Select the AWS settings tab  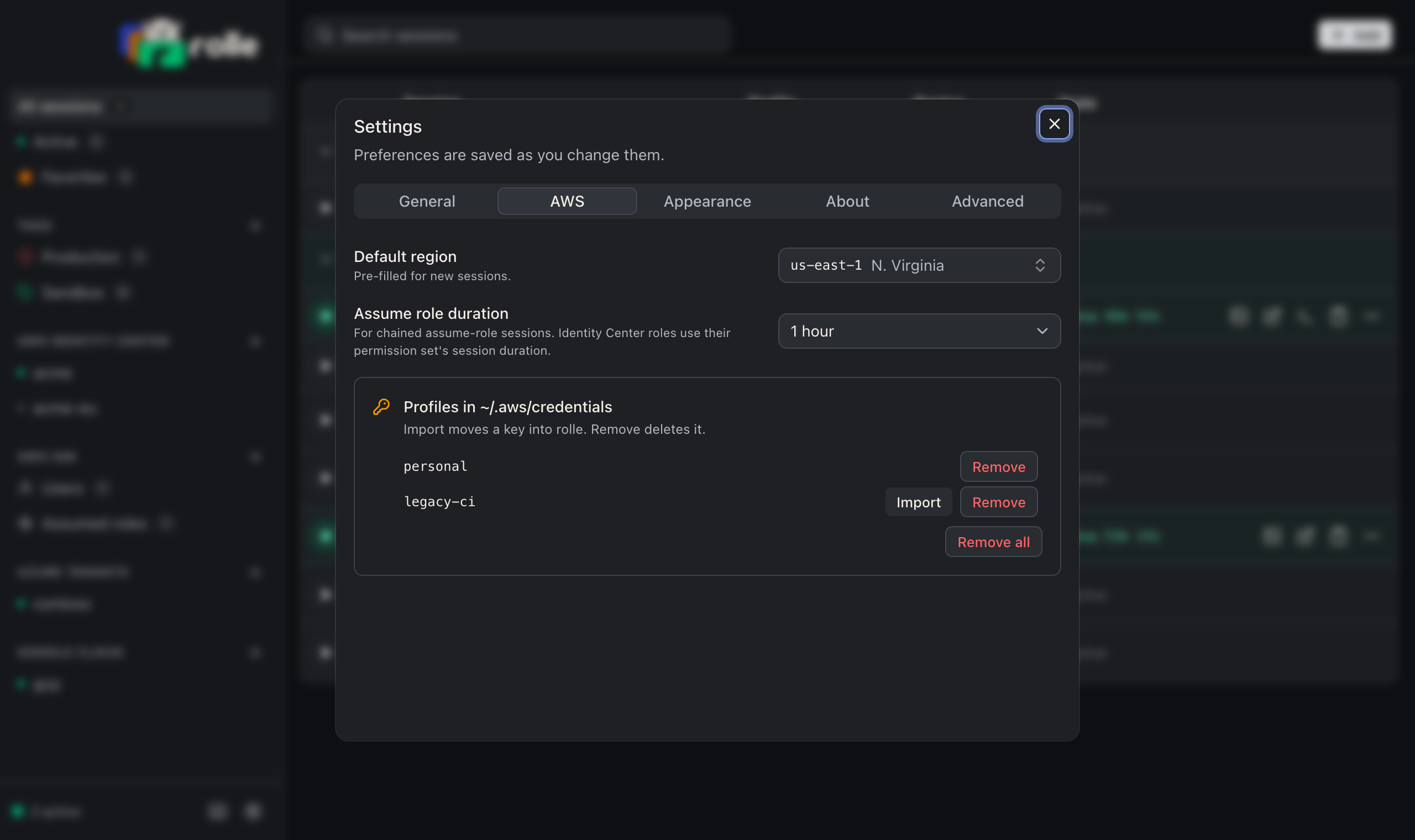[567, 201]
